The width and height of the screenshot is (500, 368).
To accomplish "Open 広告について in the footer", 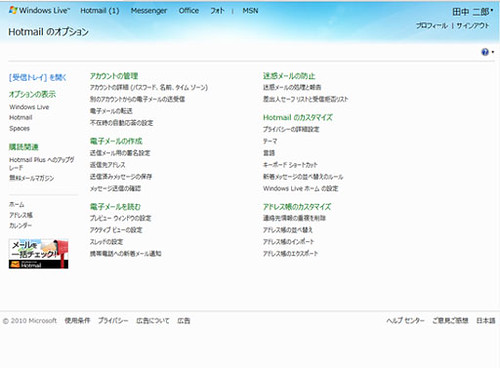I will tap(153, 321).
